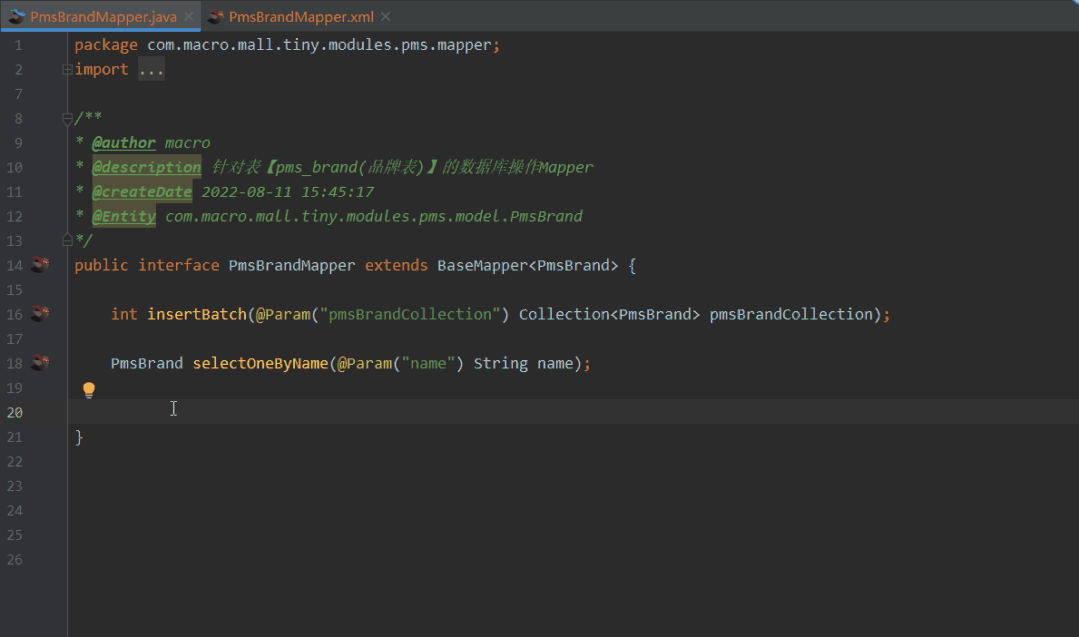This screenshot has width=1079, height=637.
Task: Navigate to XML via selectOneByName gutter icon
Action: [x=40, y=363]
